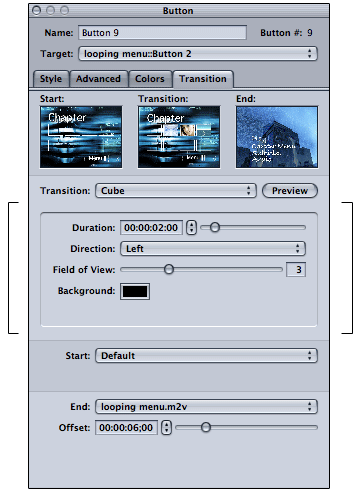Click the Offset slider handle
This screenshot has width=361, height=496.
coord(206,427)
